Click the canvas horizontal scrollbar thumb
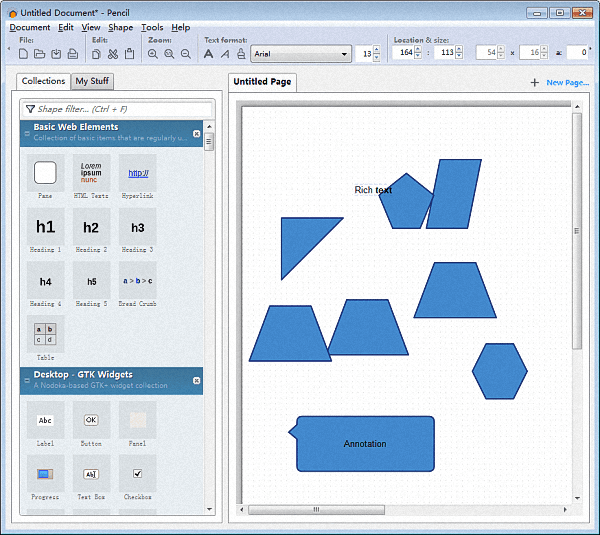Screen dimensions: 600x535 pyautogui.click(x=316, y=510)
